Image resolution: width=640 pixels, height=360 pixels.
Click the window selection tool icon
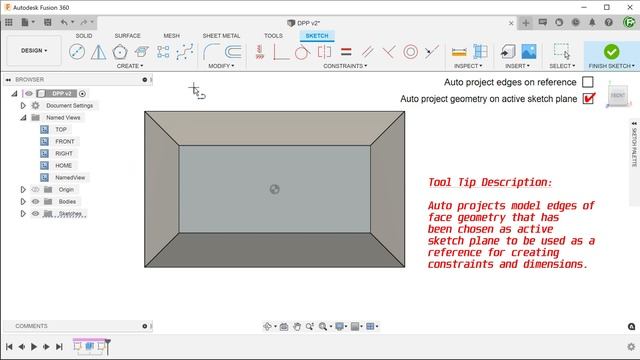coord(562,51)
